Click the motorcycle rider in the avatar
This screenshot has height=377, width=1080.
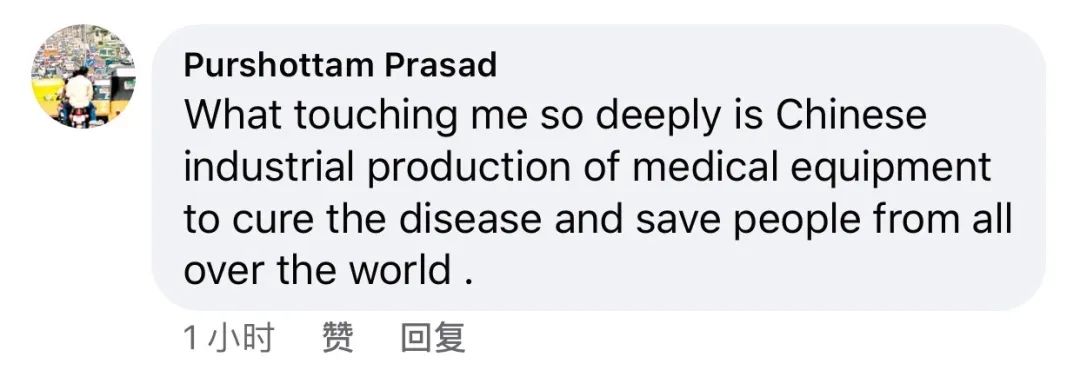point(78,96)
